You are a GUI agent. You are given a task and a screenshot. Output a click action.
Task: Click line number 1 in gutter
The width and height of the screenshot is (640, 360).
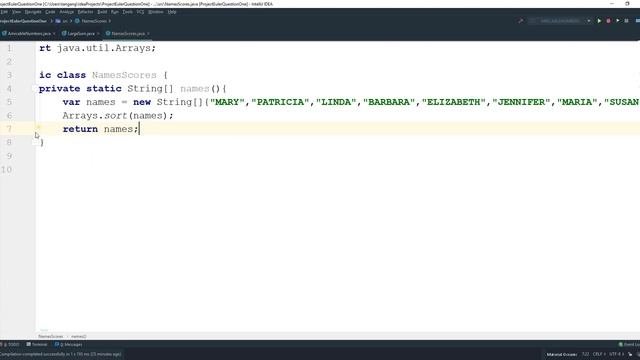(9, 48)
